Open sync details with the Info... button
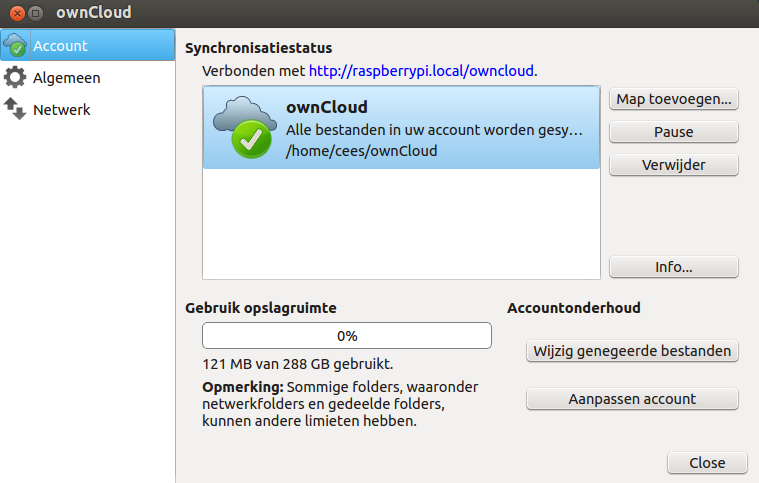The height and width of the screenshot is (483, 759). (673, 267)
